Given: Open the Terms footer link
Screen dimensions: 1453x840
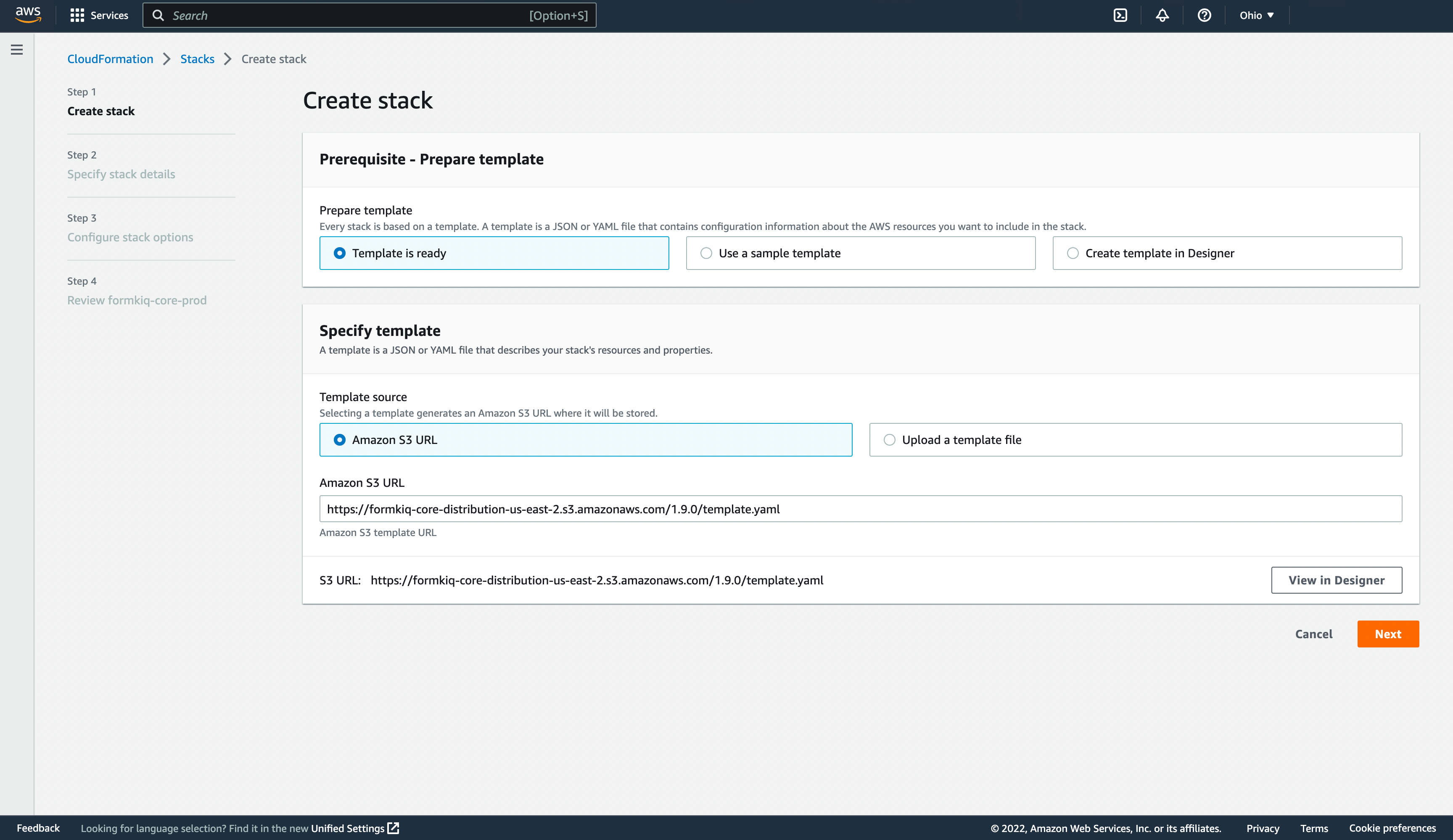Looking at the screenshot, I should pyautogui.click(x=1314, y=828).
